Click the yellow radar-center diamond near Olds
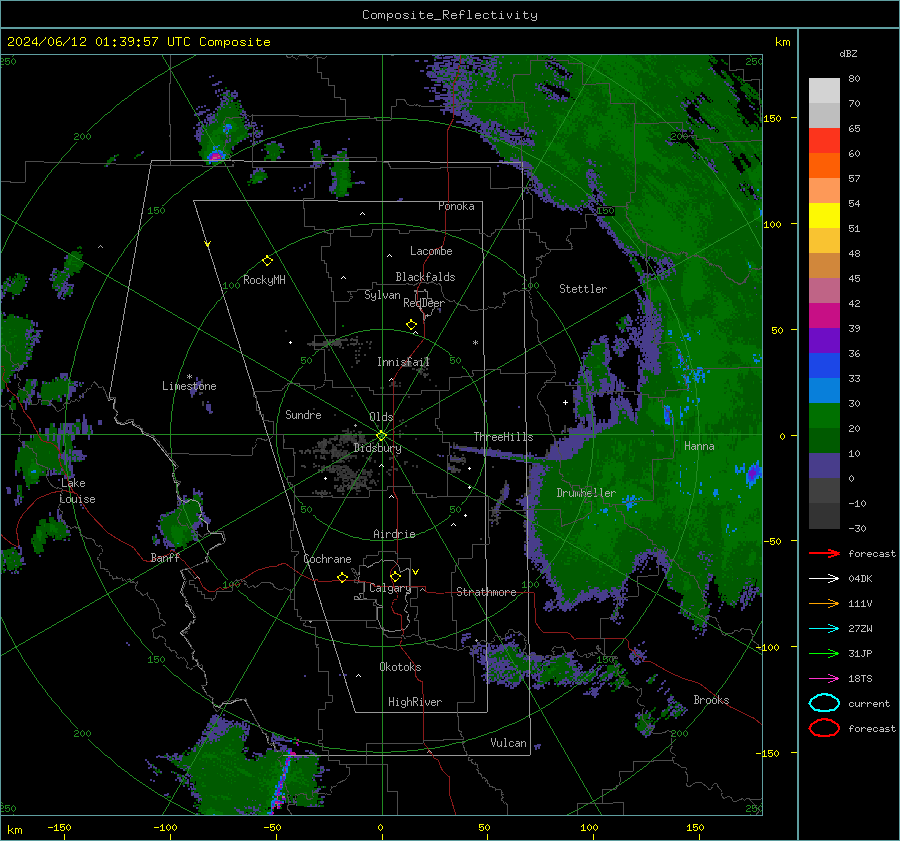900x841 pixels. coord(382,435)
